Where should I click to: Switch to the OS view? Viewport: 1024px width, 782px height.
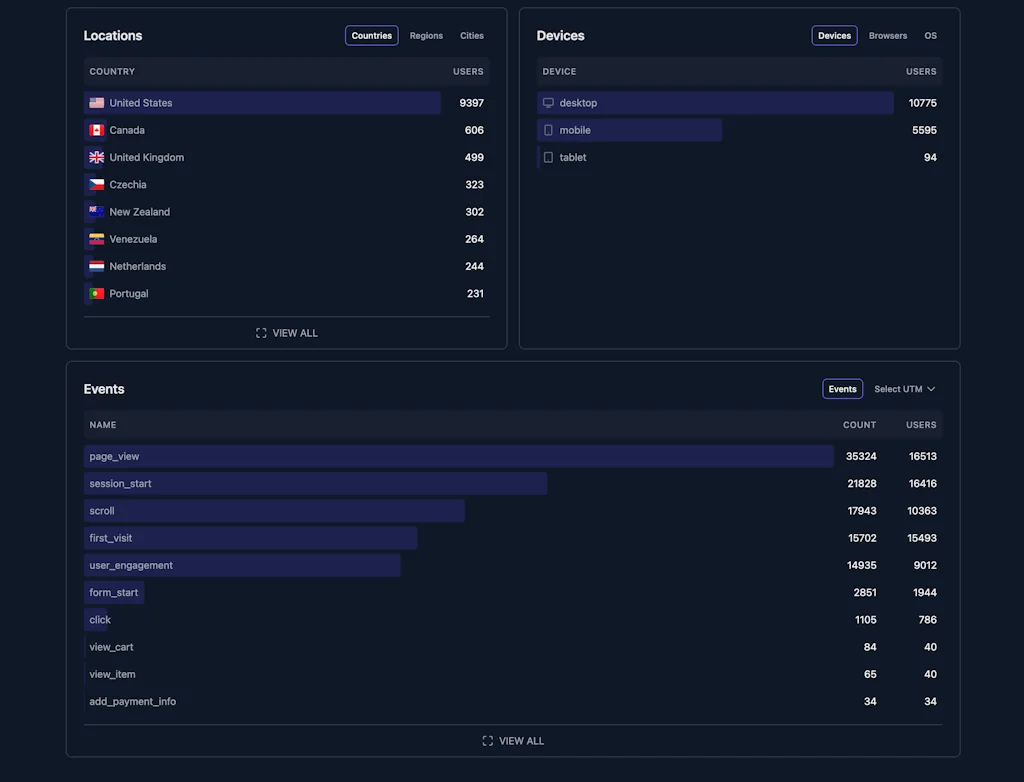(930, 35)
